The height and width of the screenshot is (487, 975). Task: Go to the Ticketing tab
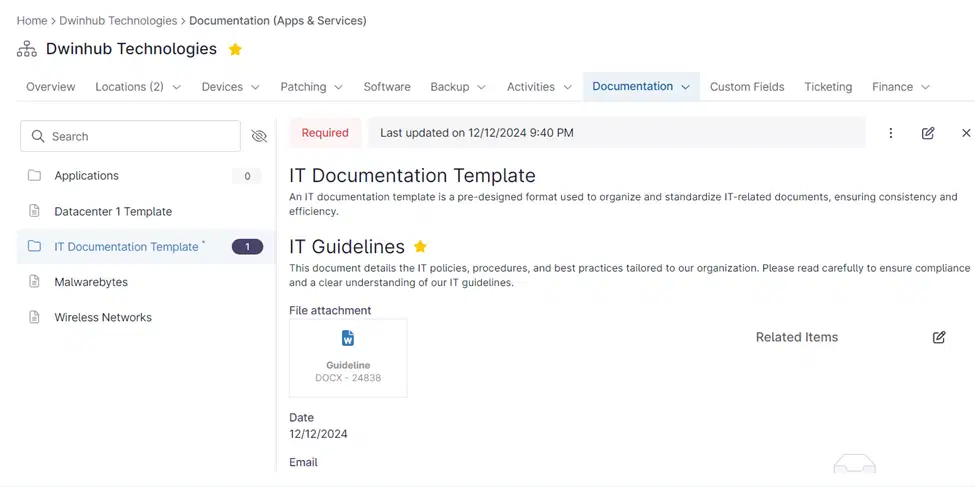[828, 87]
